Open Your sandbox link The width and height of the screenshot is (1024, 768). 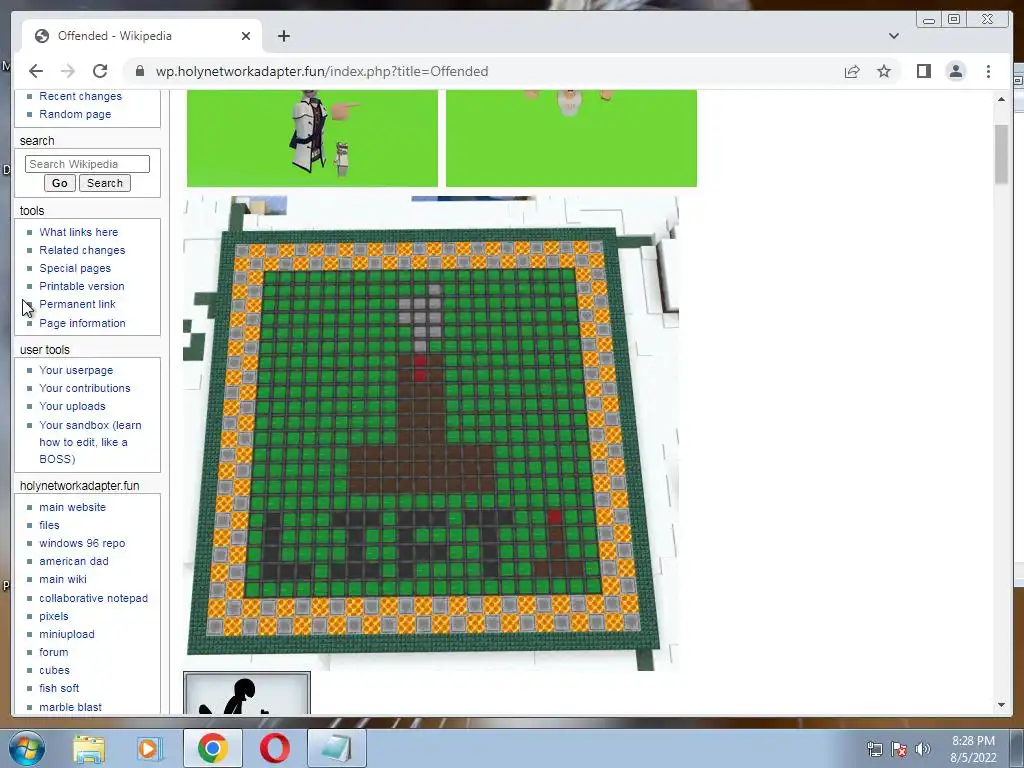click(90, 442)
